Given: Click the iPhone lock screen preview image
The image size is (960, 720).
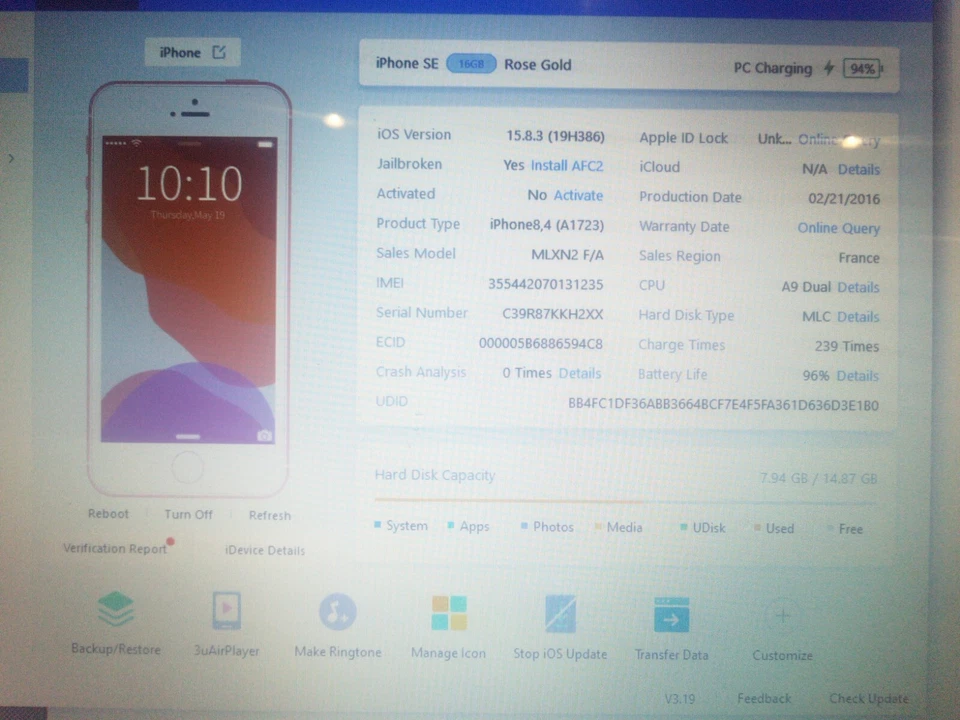Looking at the screenshot, I should [x=189, y=289].
